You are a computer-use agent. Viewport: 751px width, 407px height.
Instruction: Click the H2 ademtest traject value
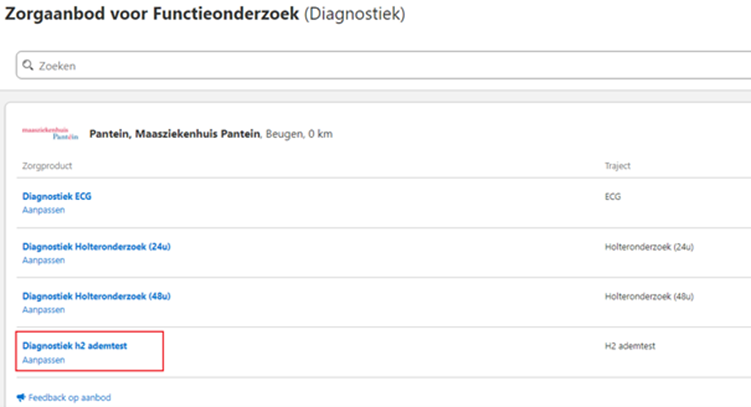630,346
